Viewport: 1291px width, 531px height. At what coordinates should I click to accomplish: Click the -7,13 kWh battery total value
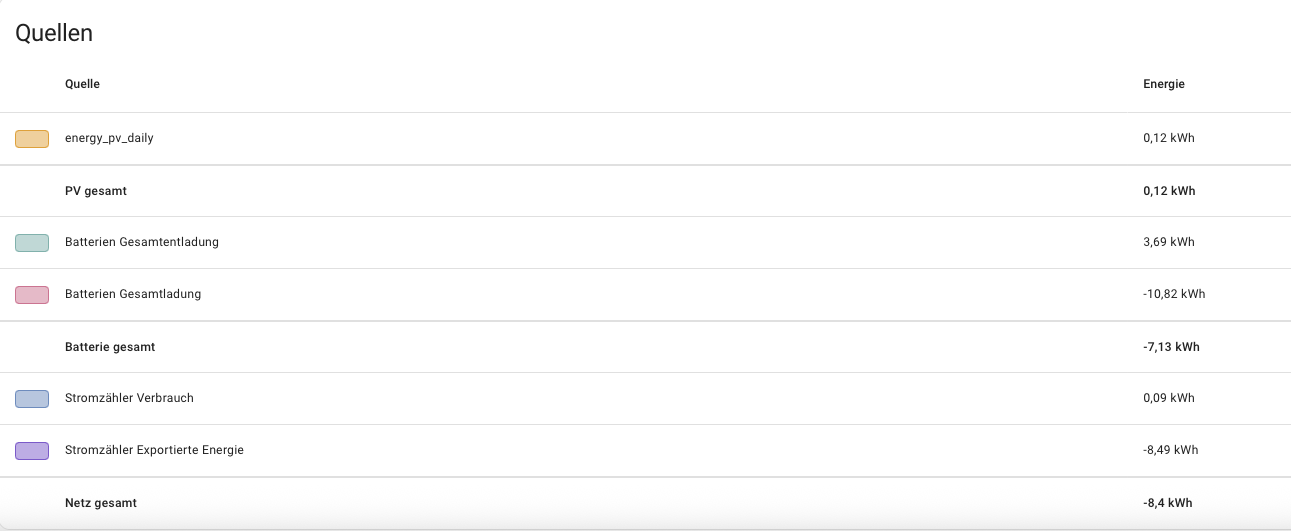point(1172,347)
